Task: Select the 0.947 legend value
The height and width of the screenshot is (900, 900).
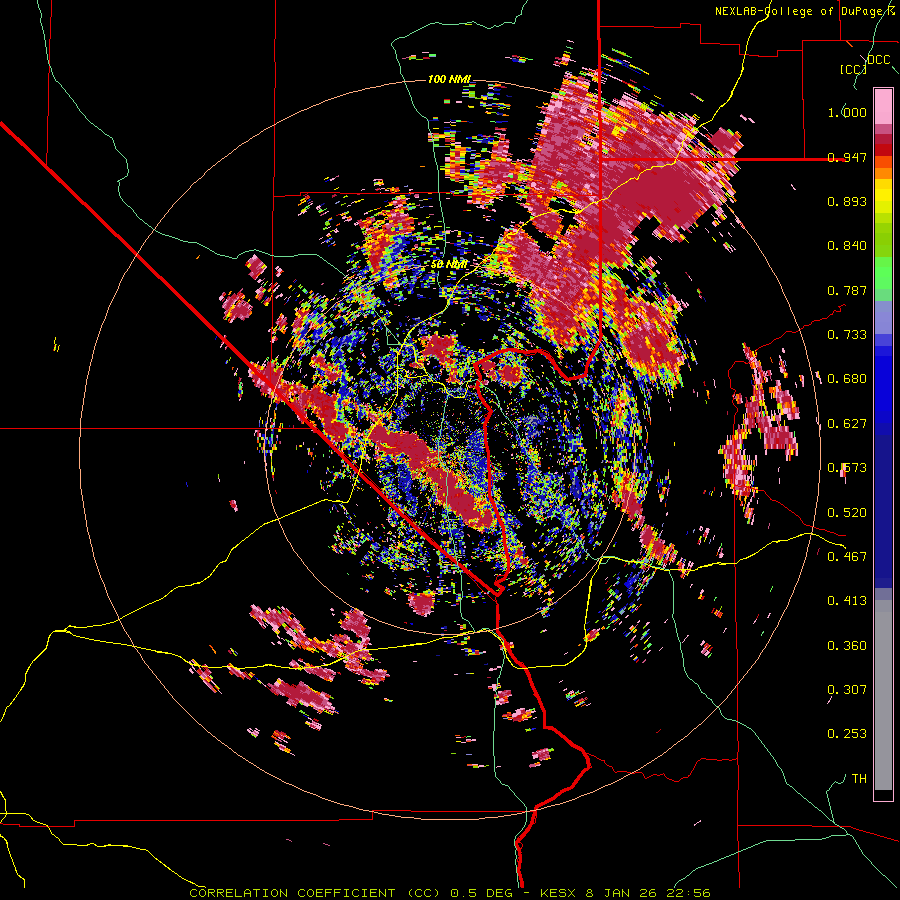Action: (x=847, y=157)
